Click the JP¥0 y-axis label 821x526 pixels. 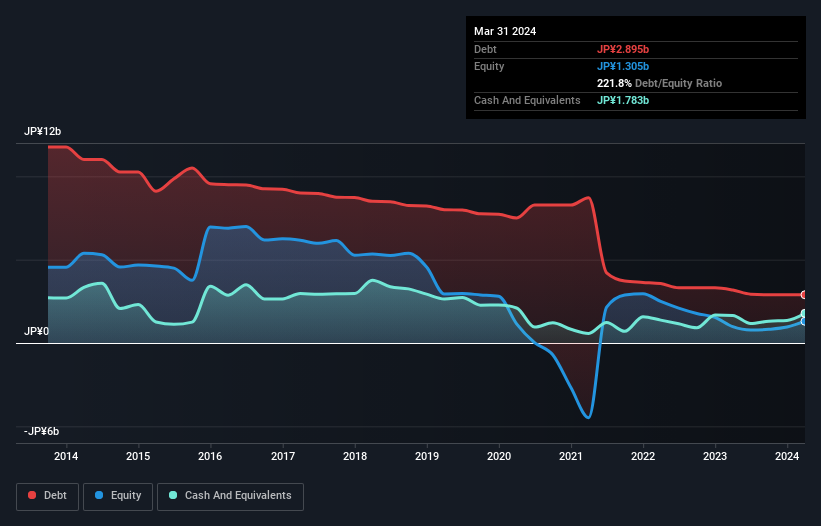tap(37, 332)
